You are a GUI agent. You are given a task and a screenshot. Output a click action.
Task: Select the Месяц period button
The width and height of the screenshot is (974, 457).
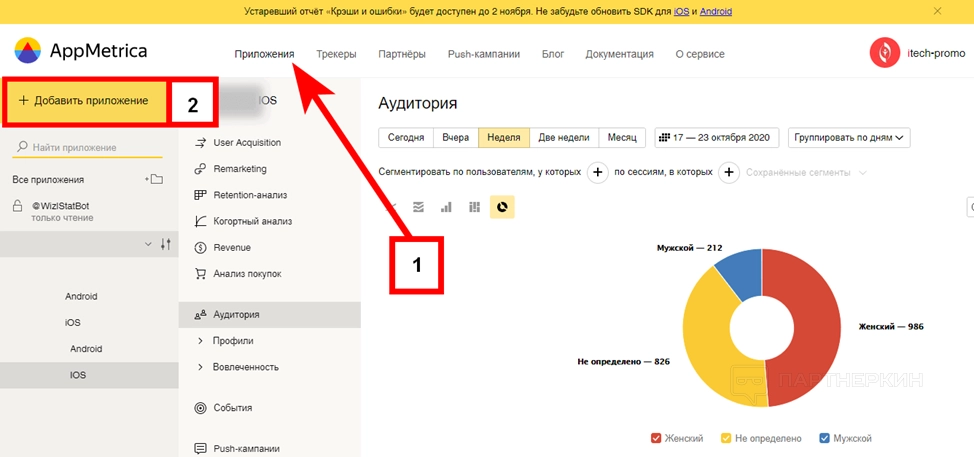click(622, 138)
